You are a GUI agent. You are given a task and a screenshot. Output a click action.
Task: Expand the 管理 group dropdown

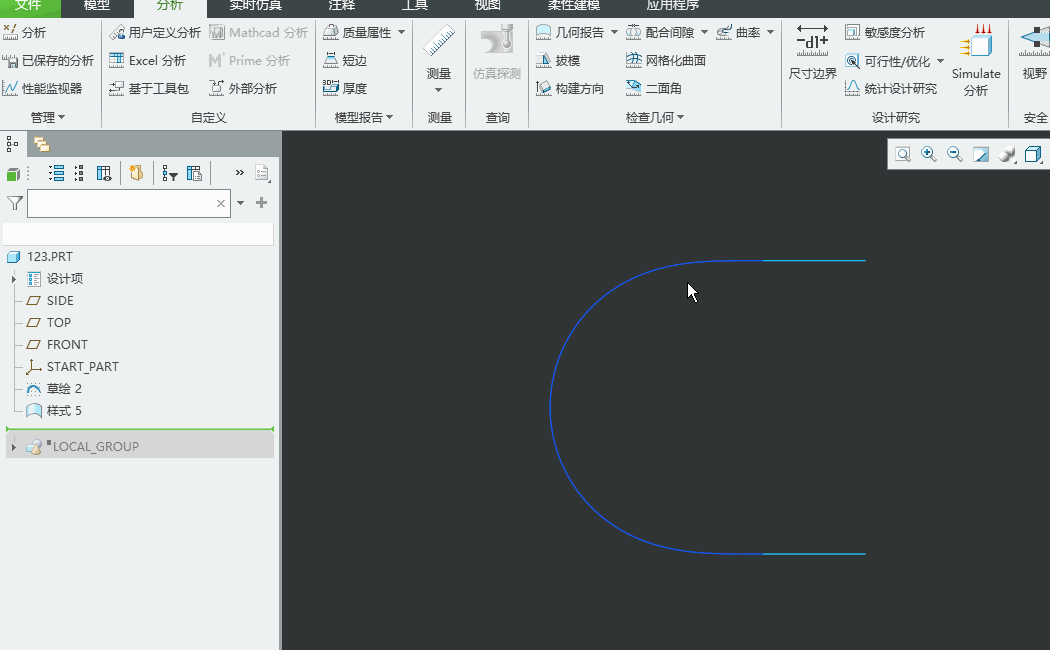click(x=48, y=117)
